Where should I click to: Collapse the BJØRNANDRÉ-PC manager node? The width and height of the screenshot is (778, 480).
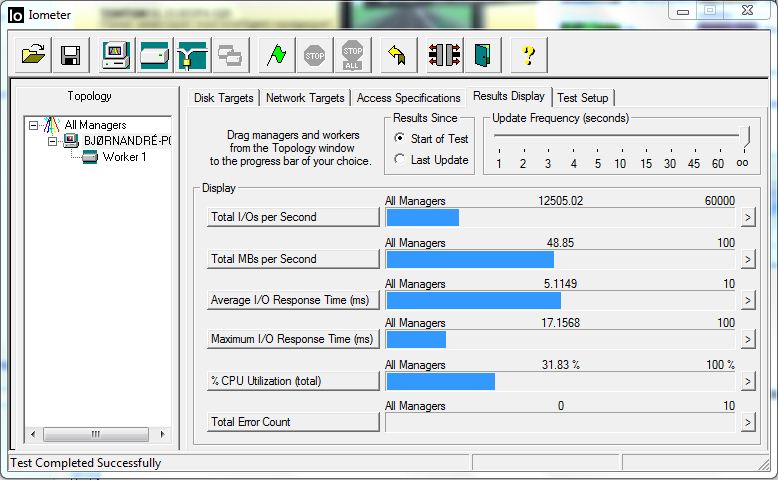(x=53, y=141)
